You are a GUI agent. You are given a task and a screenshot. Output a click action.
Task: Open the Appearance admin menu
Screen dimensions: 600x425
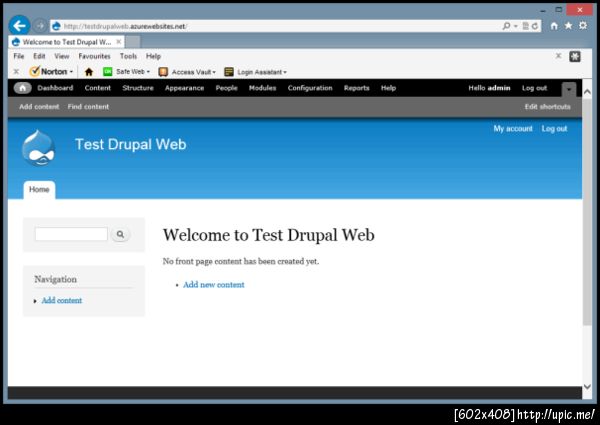(184, 88)
